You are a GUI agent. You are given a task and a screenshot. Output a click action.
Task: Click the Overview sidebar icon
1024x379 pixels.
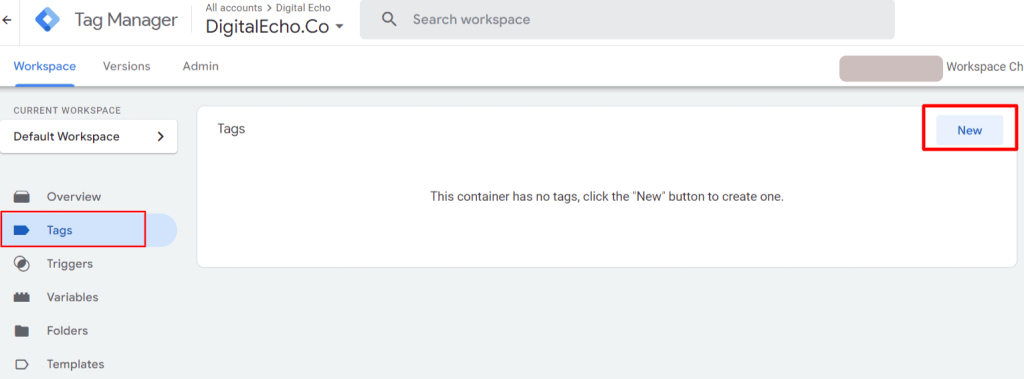tap(22, 197)
